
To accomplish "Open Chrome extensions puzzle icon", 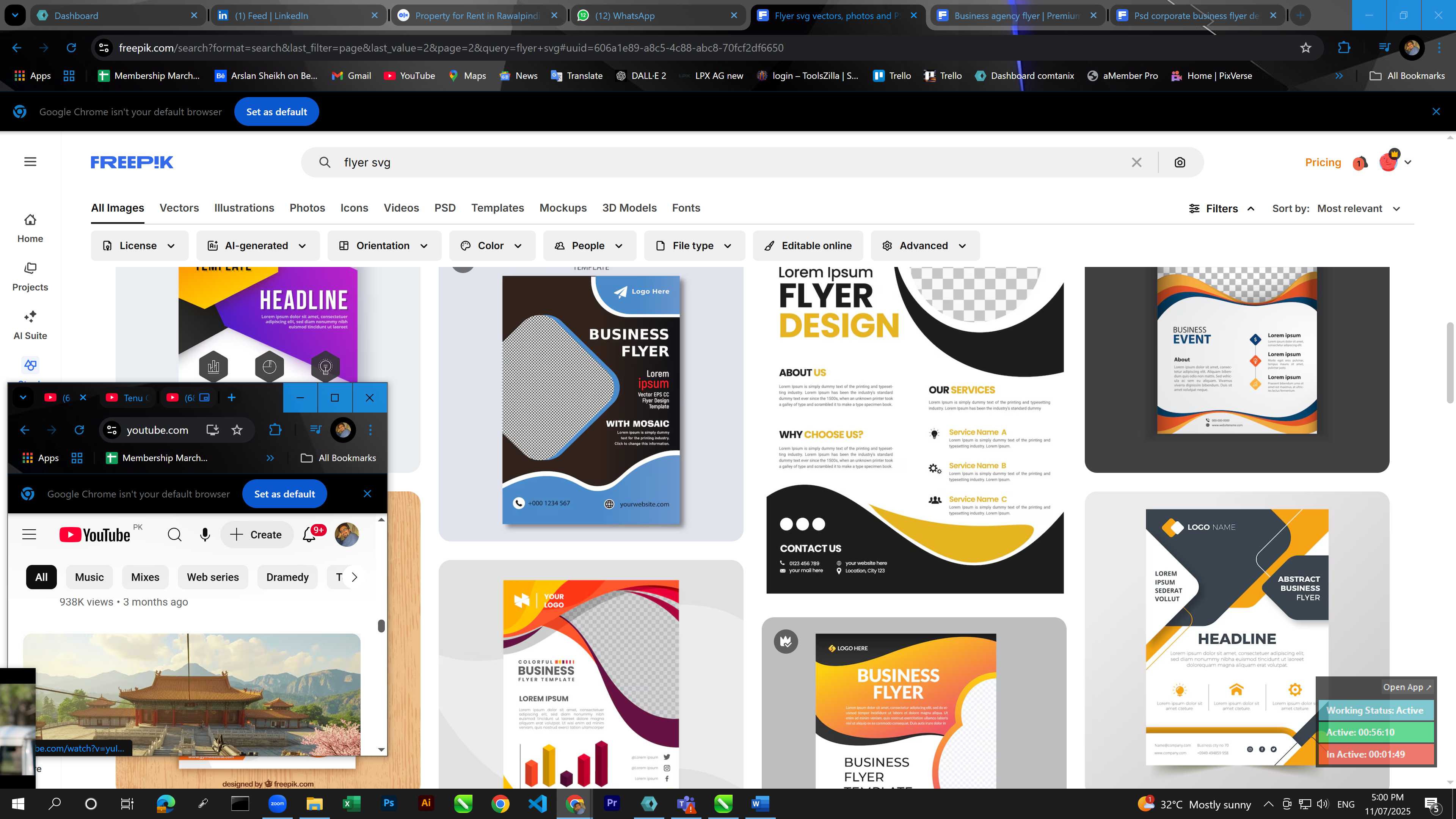I will tap(1344, 48).
